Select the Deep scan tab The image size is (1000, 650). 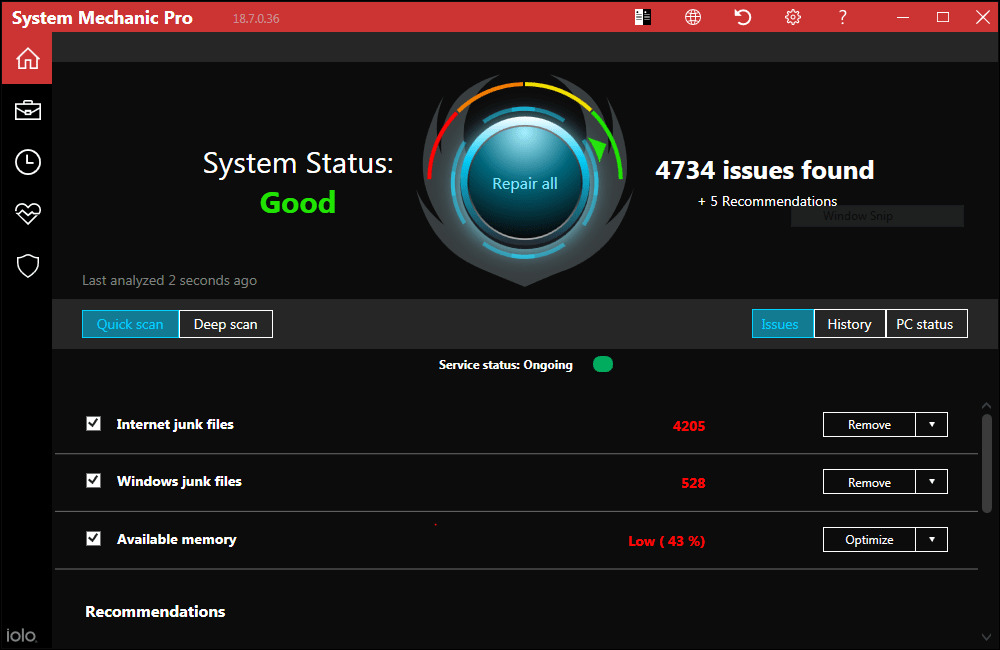(226, 324)
